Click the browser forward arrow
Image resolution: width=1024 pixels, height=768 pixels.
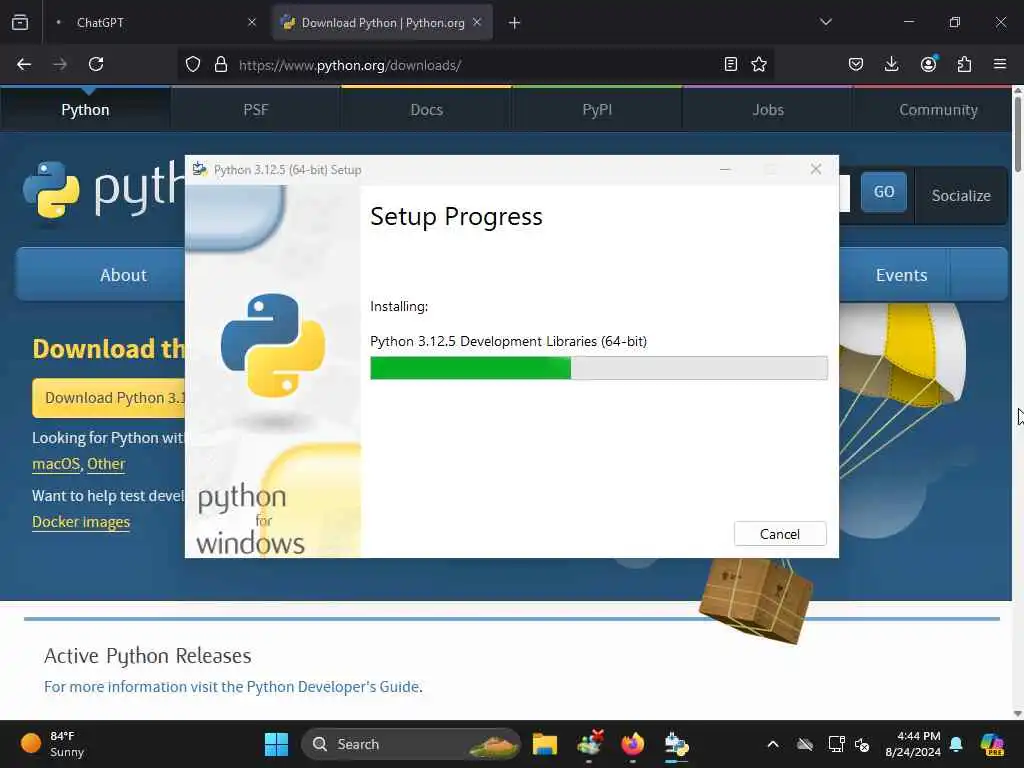click(60, 64)
